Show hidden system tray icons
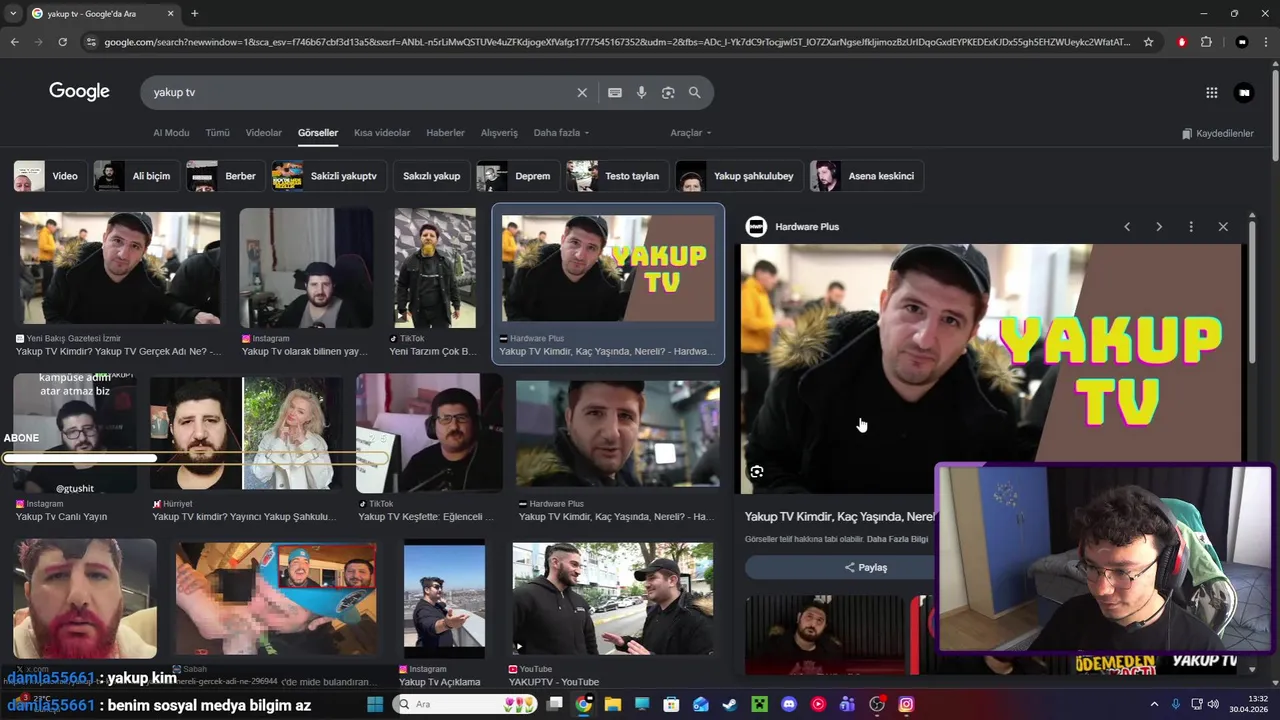 1154,704
